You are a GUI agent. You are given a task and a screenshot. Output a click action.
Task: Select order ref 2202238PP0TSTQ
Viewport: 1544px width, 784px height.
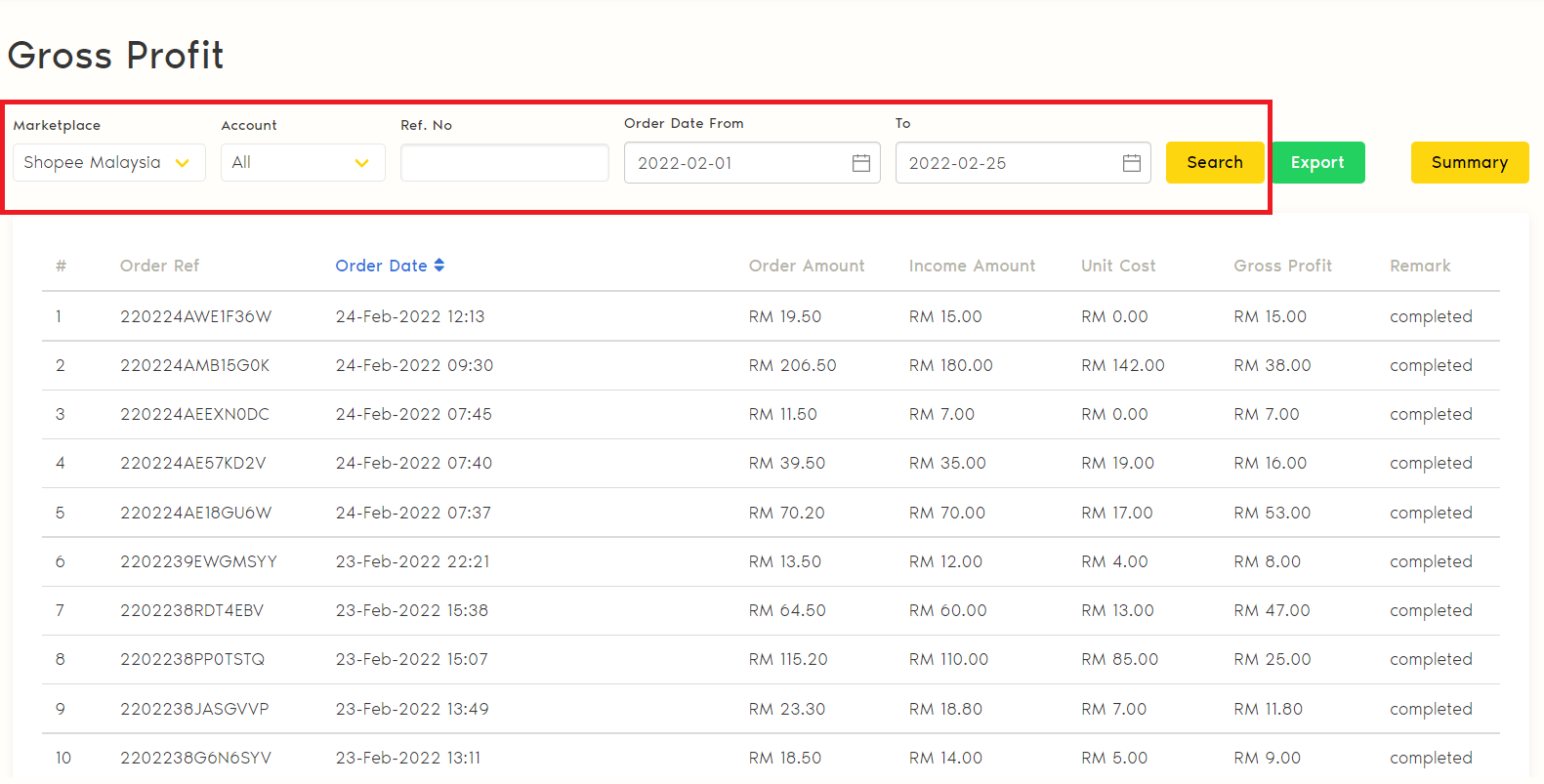tap(192, 659)
